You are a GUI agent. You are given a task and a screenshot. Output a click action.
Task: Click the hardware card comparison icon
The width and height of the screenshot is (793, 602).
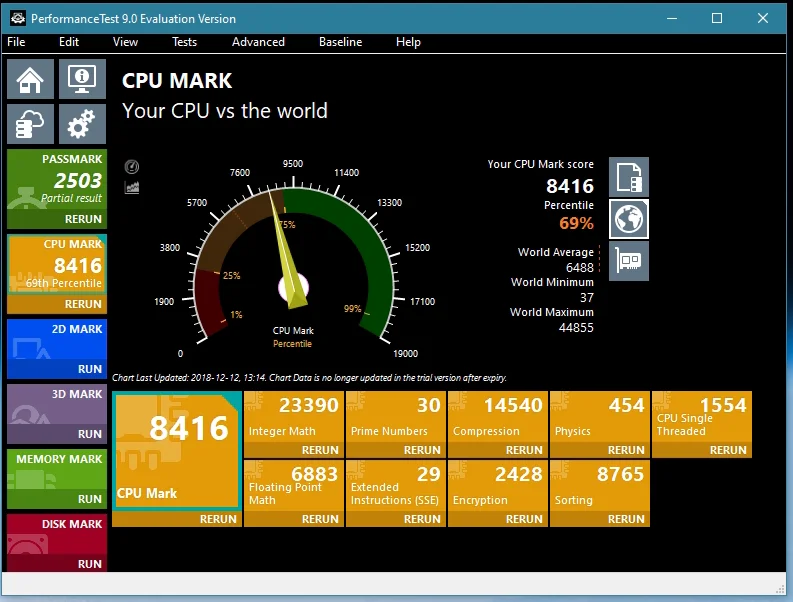629,261
